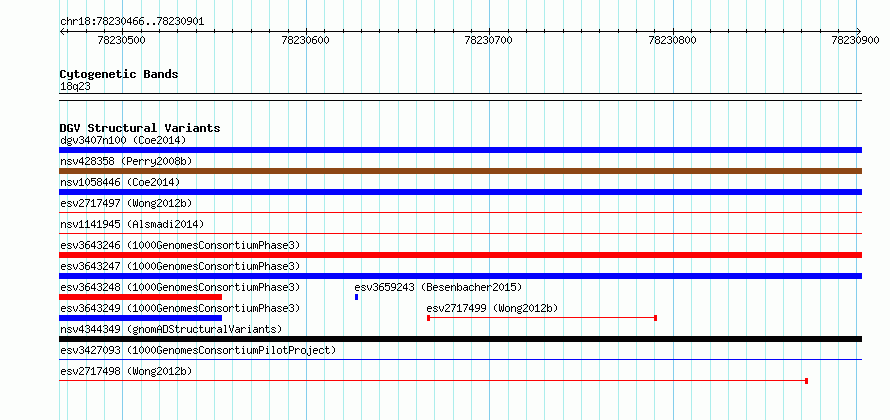The image size is (890, 420).
Task: Select the short blue esv3643249 bar
Action: click(140, 318)
